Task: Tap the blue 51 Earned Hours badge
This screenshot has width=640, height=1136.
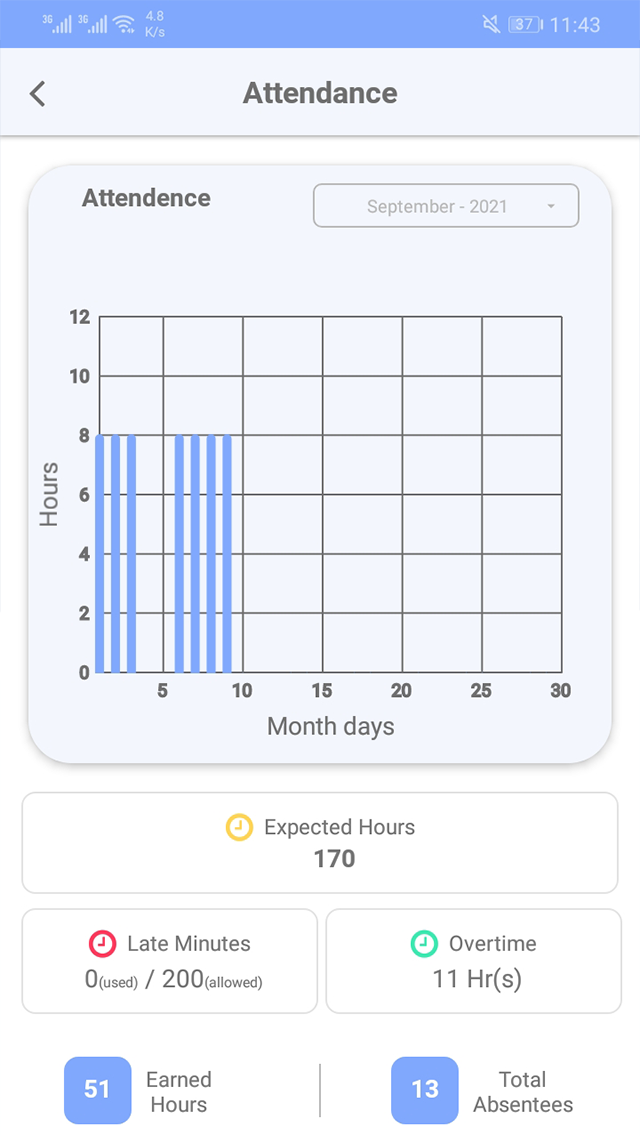Action: [x=97, y=1090]
